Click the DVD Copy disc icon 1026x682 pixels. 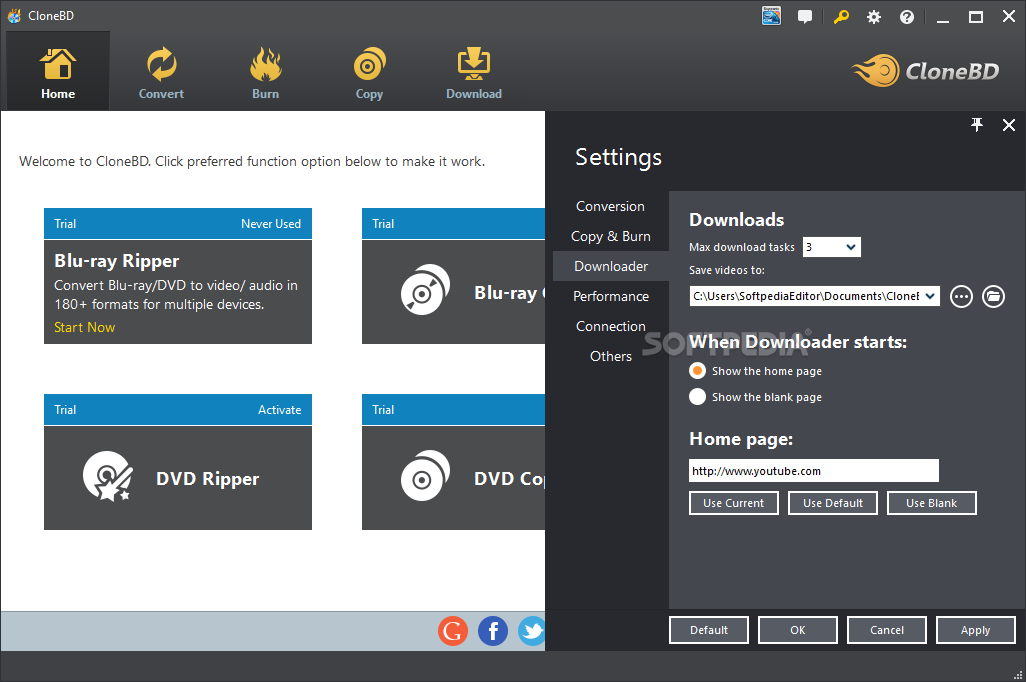coord(425,476)
